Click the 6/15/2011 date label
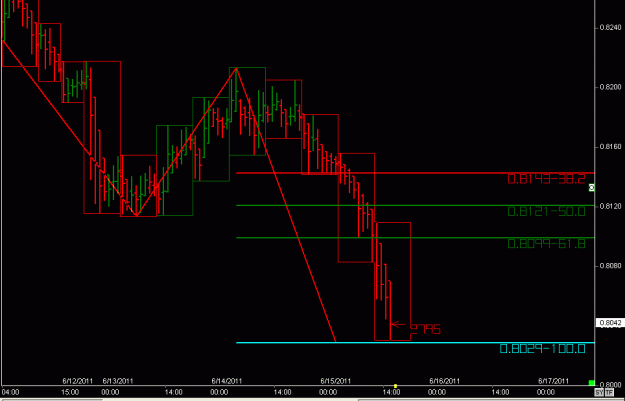Screen dimensions: 625x401 click(336, 381)
